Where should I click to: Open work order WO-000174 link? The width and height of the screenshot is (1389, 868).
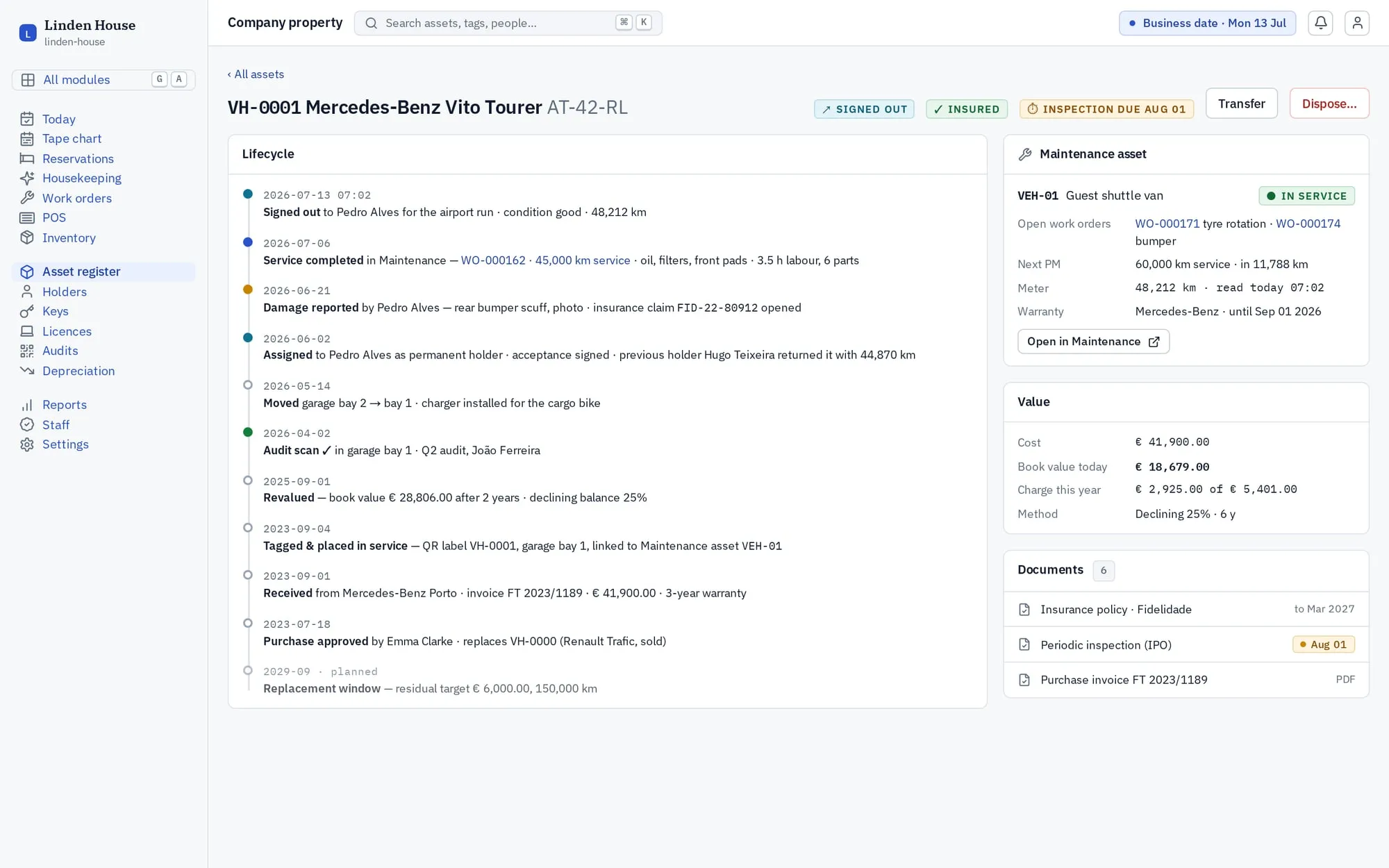[1308, 224]
